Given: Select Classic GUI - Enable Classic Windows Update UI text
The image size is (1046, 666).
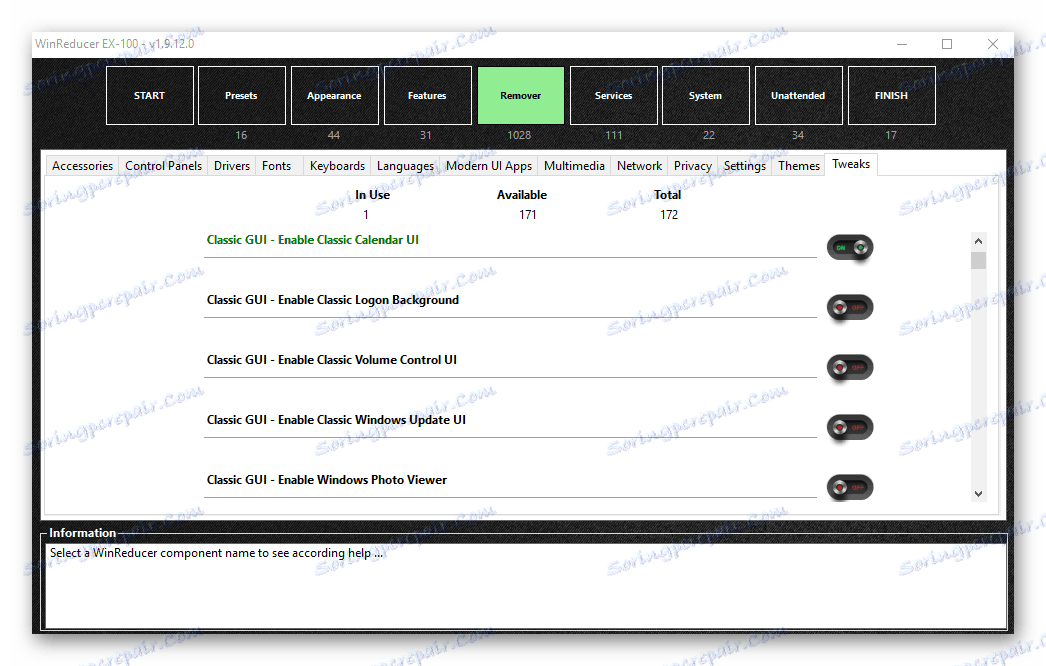Looking at the screenshot, I should [x=336, y=420].
